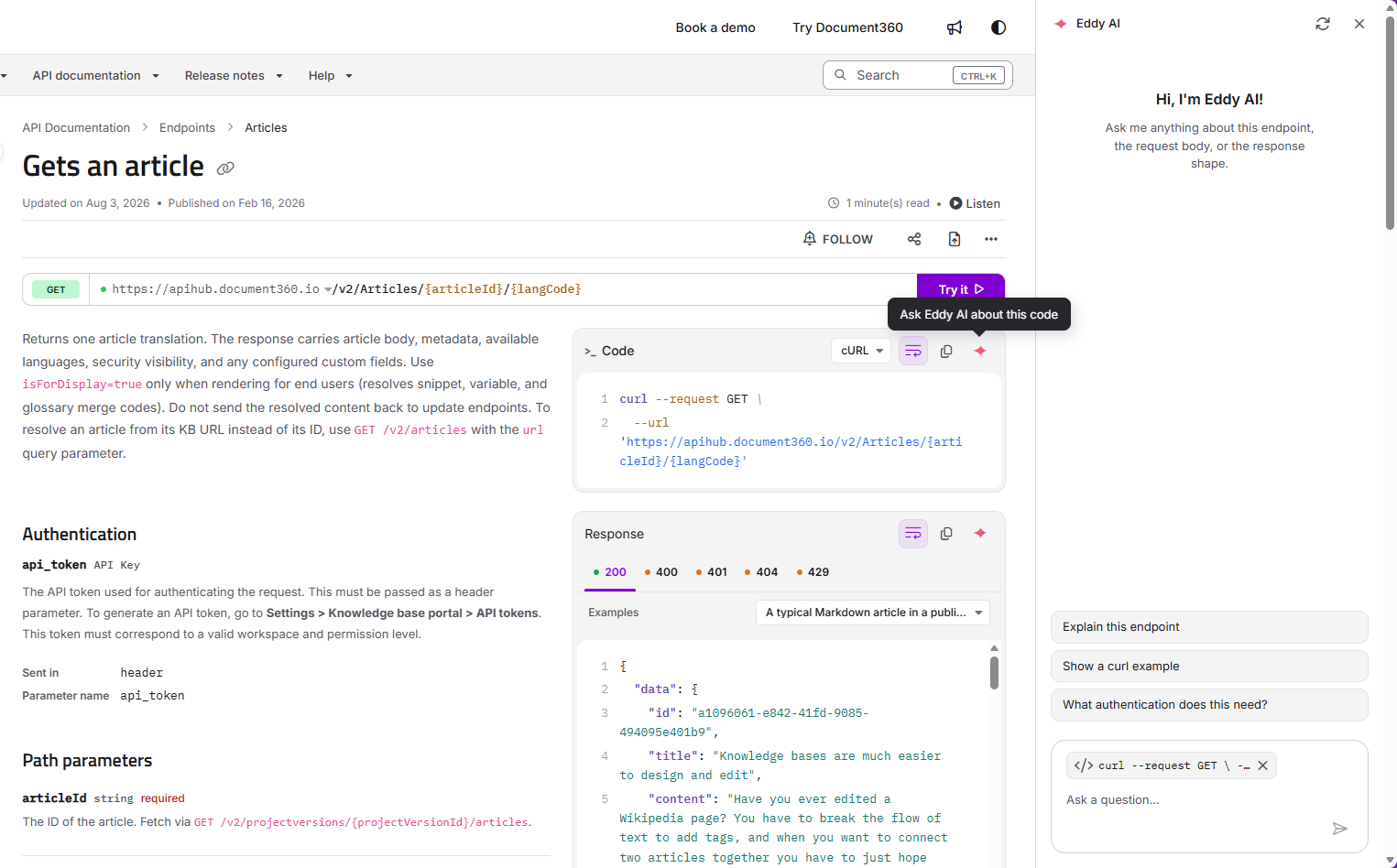
Task: Select the 401 response tab
Action: pos(711,572)
